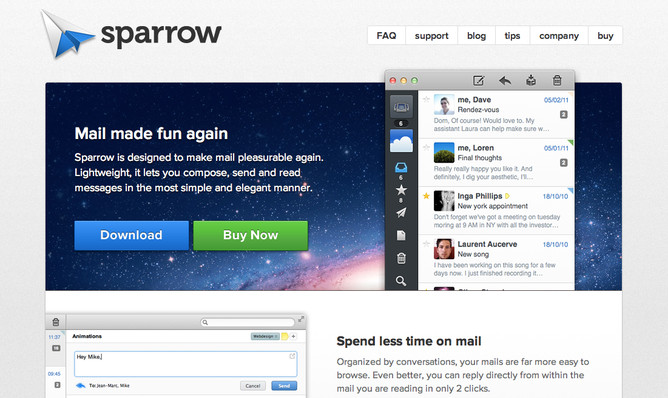Open starred messages in the sidebar

401,190
